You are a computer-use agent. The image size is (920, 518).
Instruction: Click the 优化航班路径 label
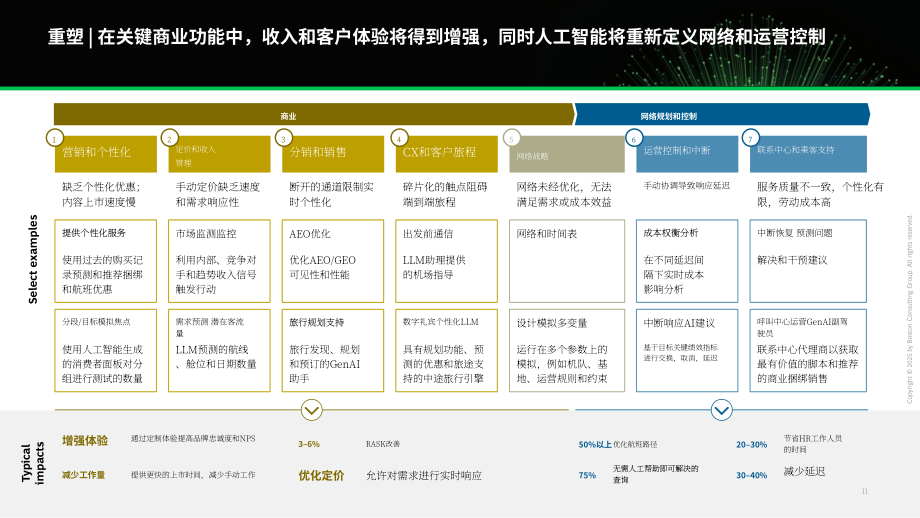(635, 445)
